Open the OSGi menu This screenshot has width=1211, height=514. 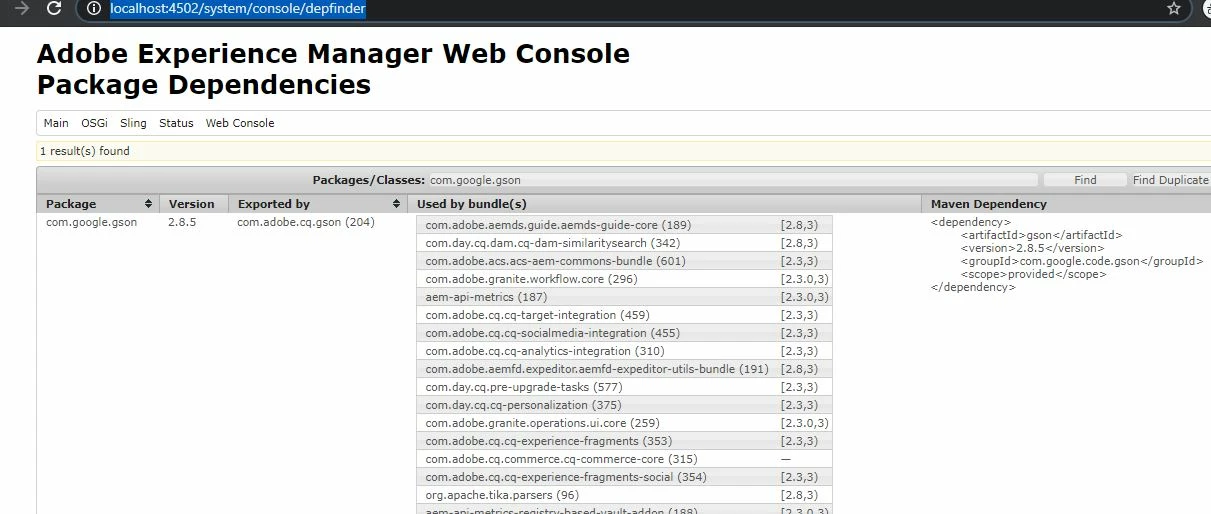(94, 123)
